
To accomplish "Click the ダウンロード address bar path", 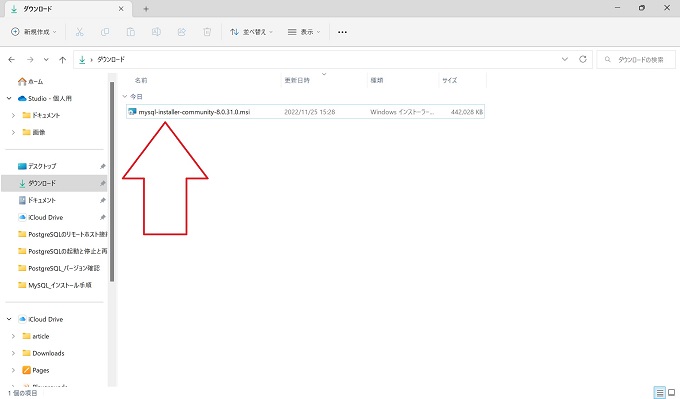I will point(111,59).
